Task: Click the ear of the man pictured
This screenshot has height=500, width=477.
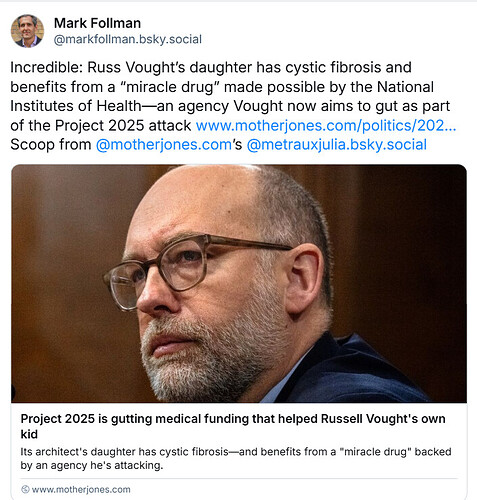Action: (x=303, y=278)
